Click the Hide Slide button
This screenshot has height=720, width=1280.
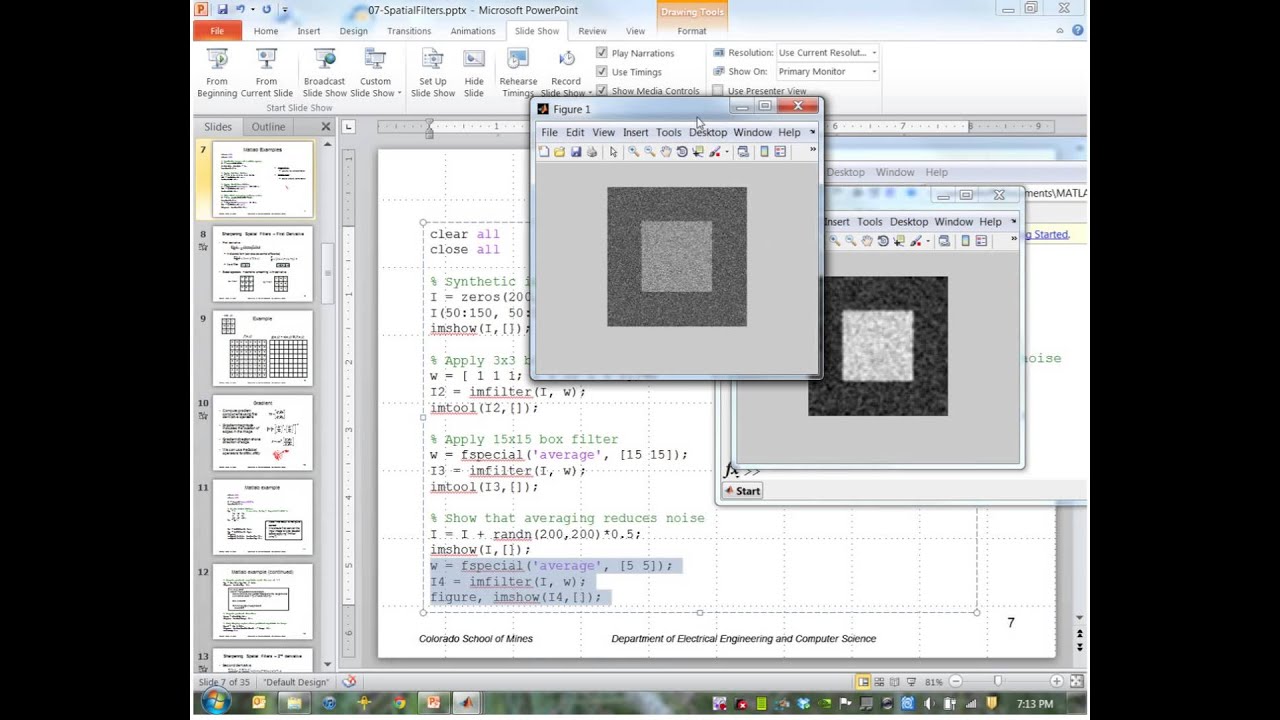(474, 72)
